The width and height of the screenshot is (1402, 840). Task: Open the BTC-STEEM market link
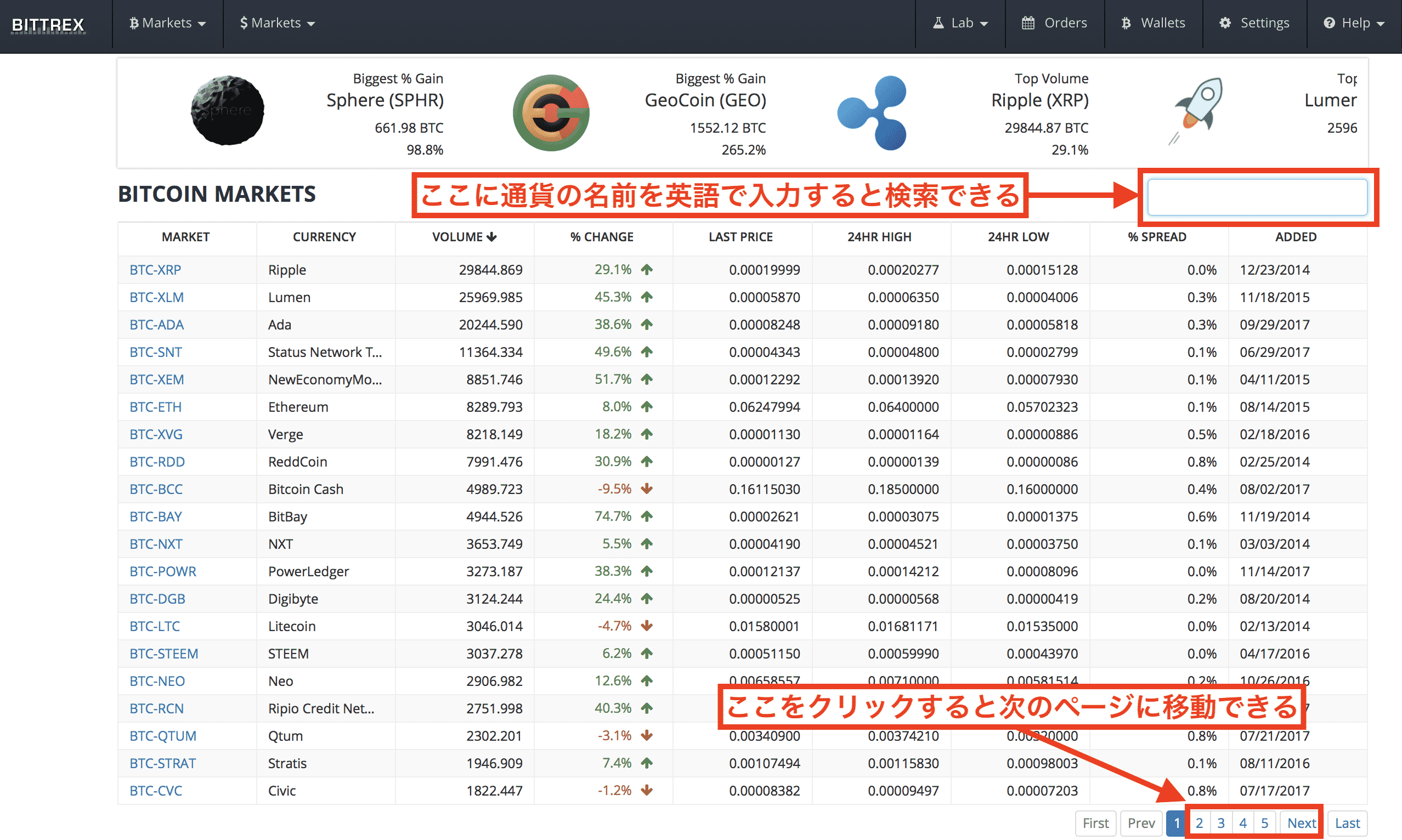pyautogui.click(x=164, y=654)
